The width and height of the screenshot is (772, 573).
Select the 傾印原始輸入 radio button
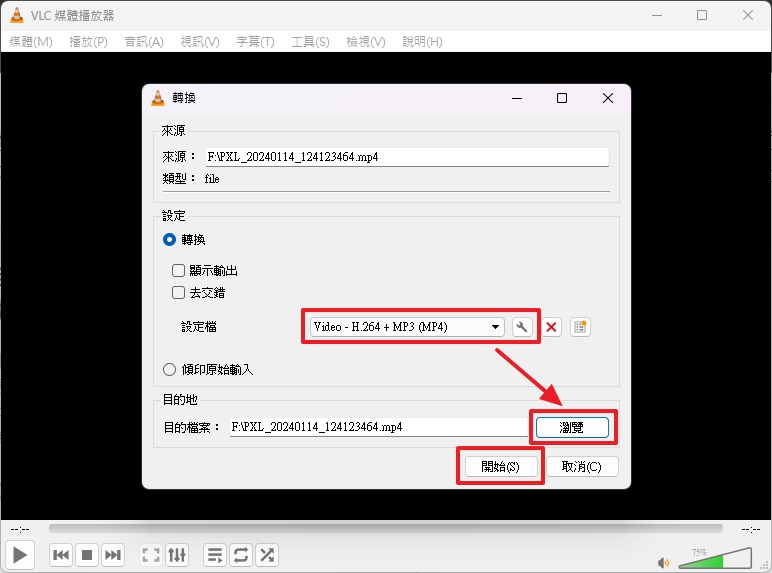coord(170,369)
